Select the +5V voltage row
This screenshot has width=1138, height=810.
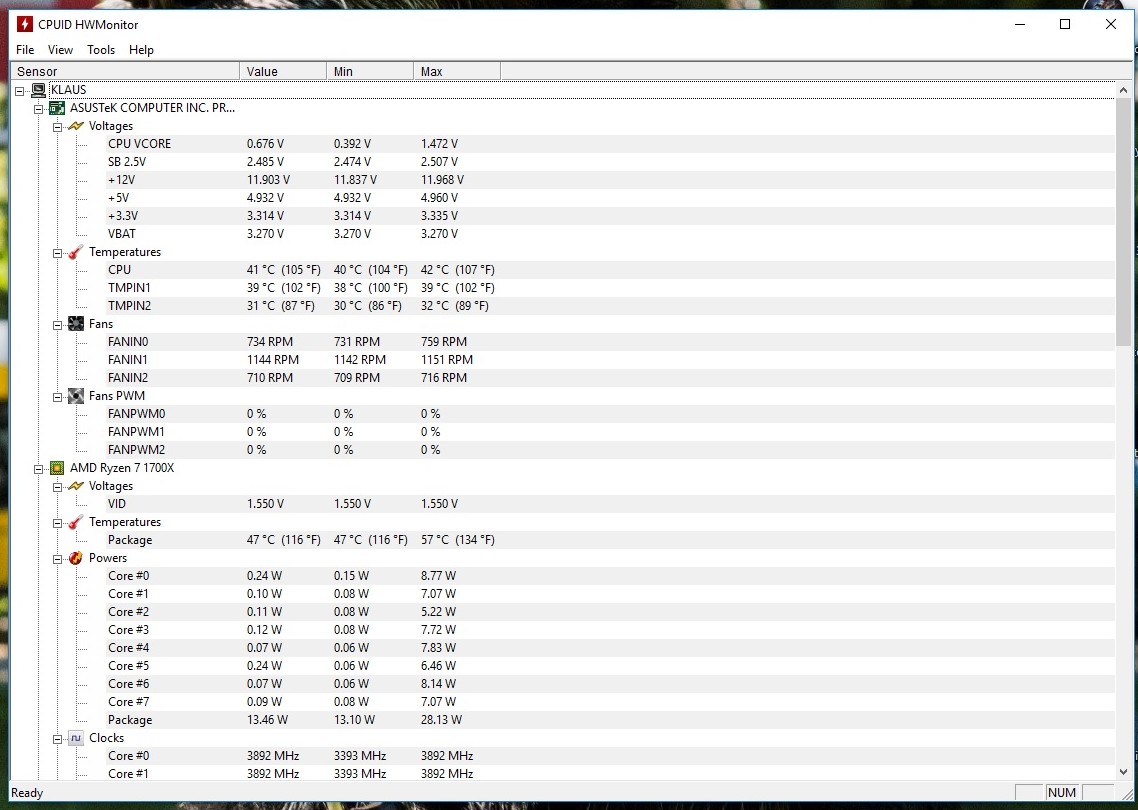pos(610,197)
